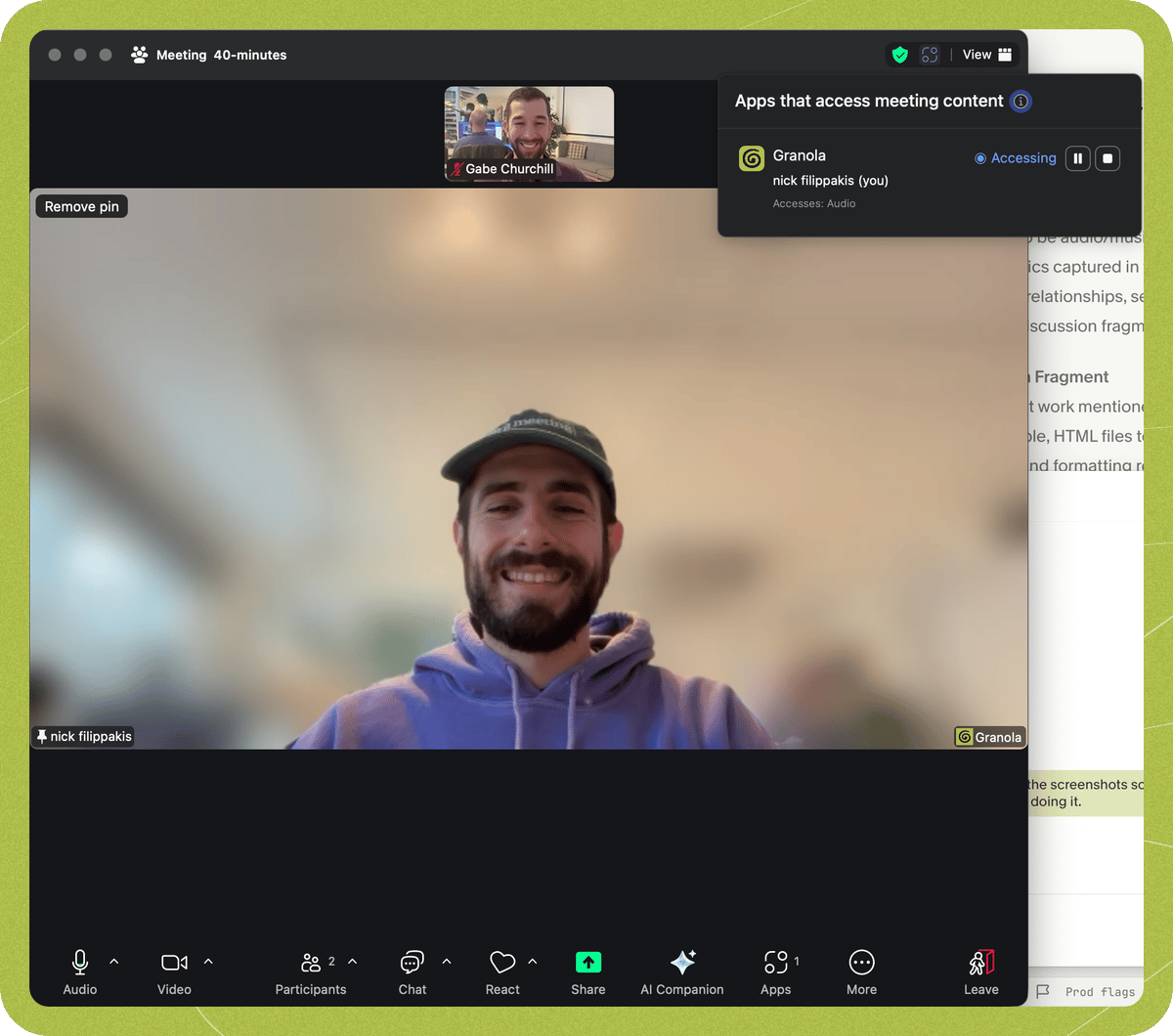Open the View layout menu
Image resolution: width=1173 pixels, height=1036 pixels.
[x=987, y=55]
